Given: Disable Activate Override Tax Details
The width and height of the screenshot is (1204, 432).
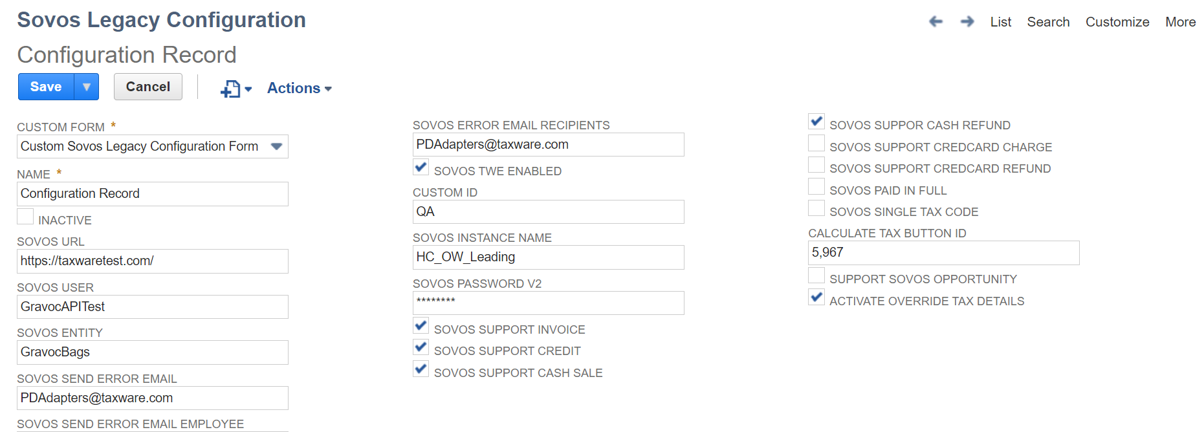Looking at the screenshot, I should click(817, 298).
